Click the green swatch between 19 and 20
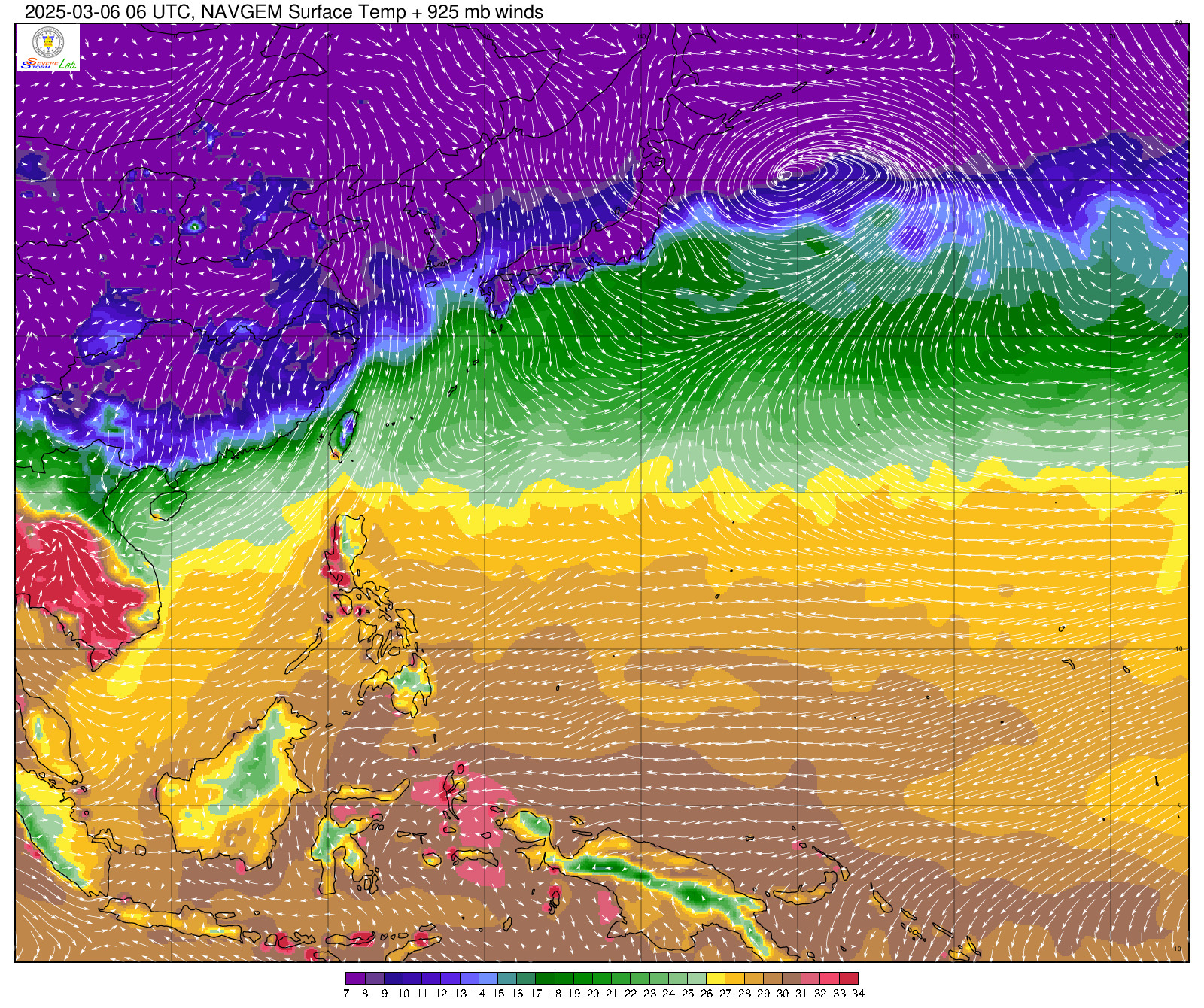 tap(583, 979)
